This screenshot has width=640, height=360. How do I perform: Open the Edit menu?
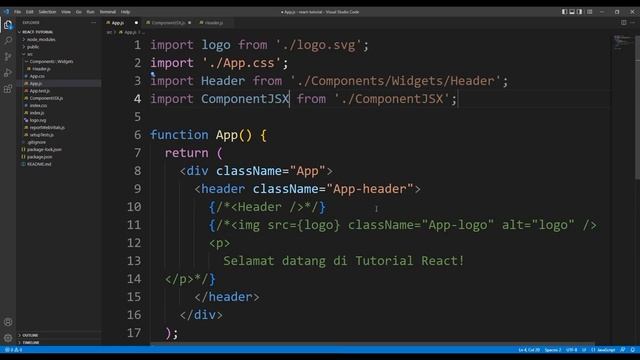29,12
